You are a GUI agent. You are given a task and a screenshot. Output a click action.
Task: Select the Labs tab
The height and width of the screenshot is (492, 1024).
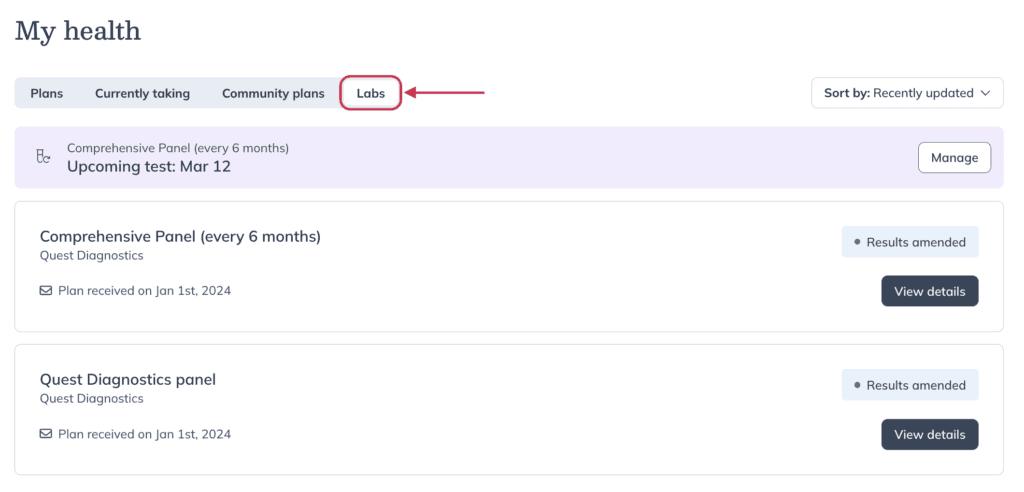pyautogui.click(x=370, y=93)
